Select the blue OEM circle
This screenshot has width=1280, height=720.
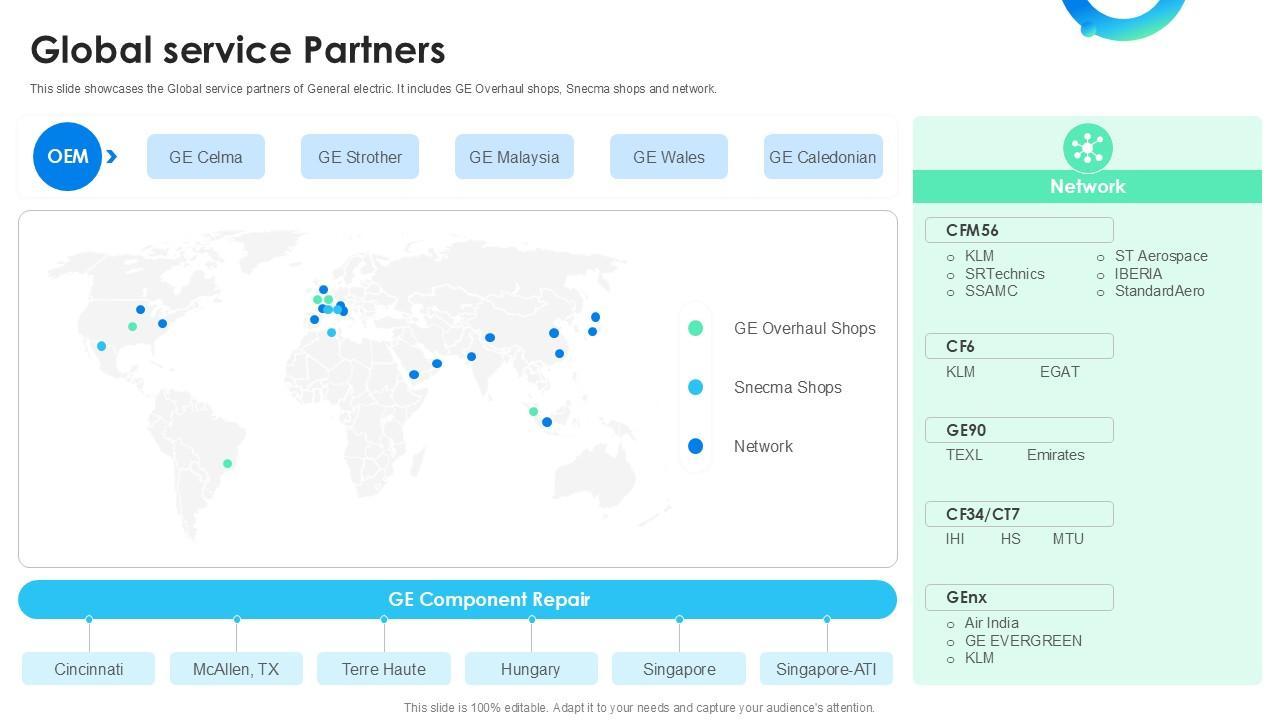pyautogui.click(x=67, y=156)
